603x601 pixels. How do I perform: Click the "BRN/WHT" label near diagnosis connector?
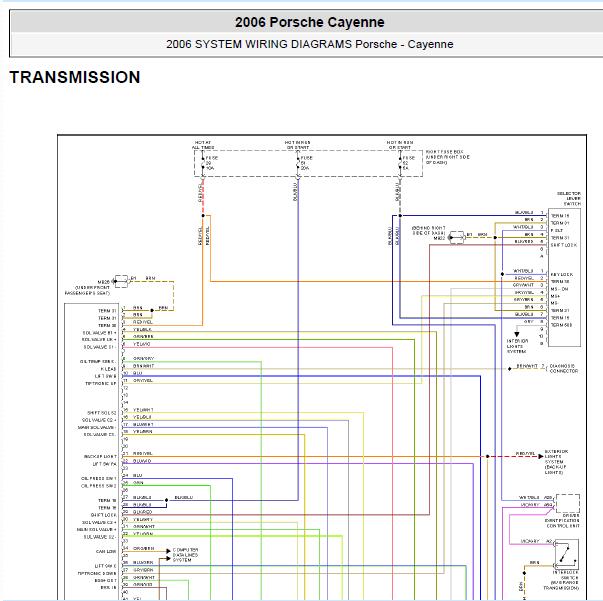click(527, 366)
